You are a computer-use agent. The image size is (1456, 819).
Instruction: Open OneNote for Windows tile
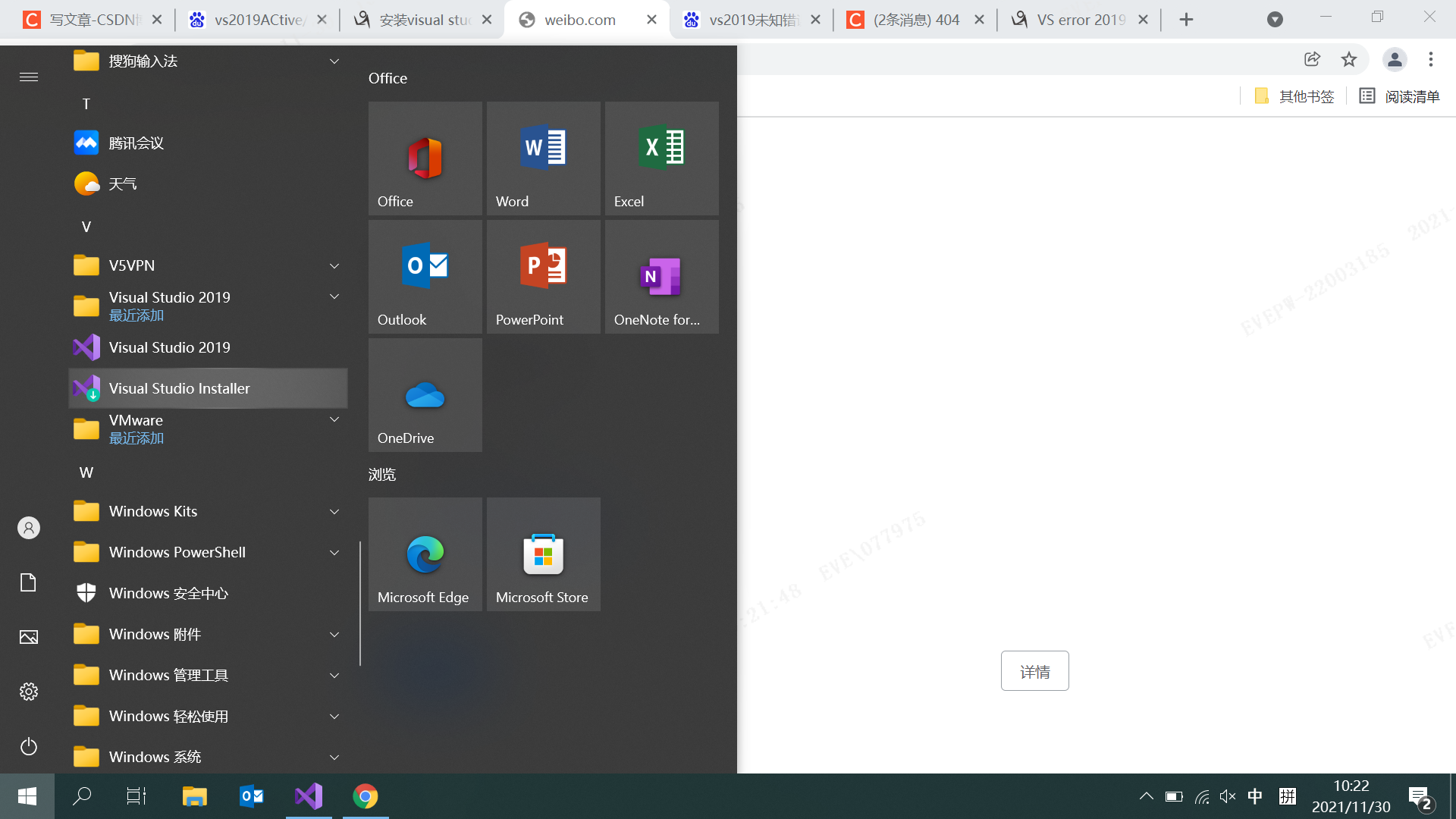point(661,276)
